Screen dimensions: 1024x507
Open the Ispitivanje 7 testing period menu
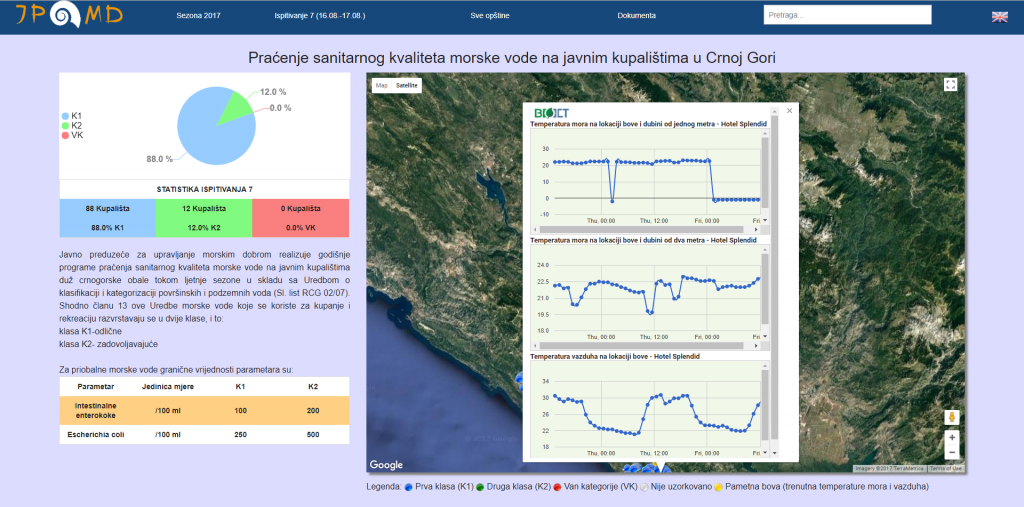[321, 16]
